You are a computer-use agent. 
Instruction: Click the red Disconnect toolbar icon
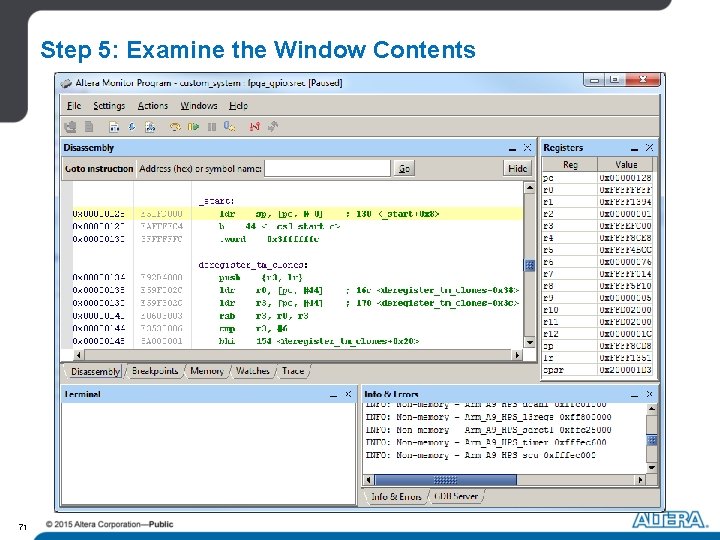point(255,127)
